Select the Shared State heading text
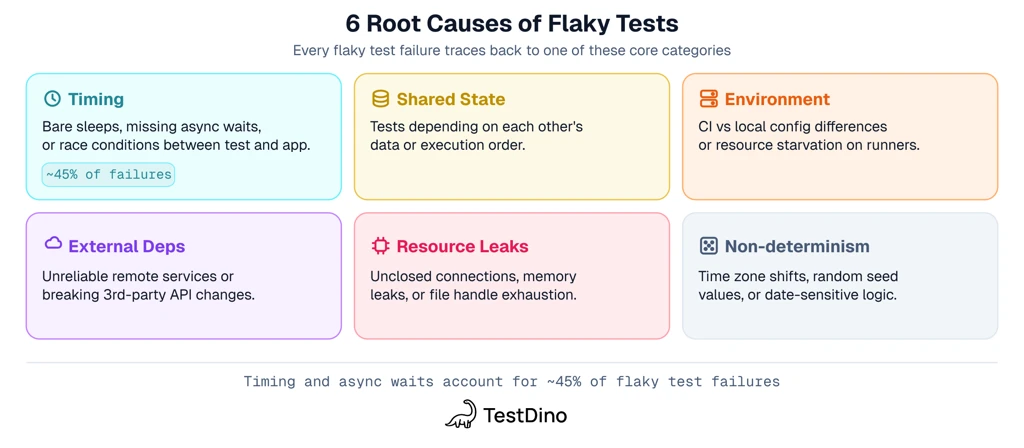Viewport: 1024px width, 448px height. (x=450, y=99)
